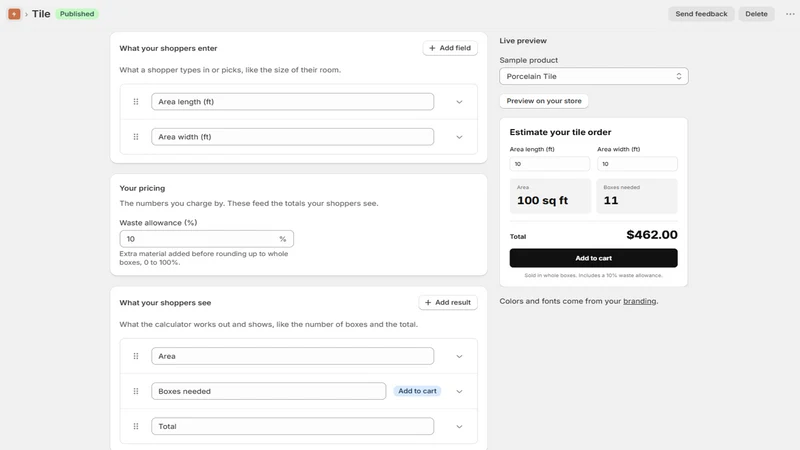The image size is (800, 450).
Task: Click the What your shoppers see heading
Action: click(x=165, y=303)
